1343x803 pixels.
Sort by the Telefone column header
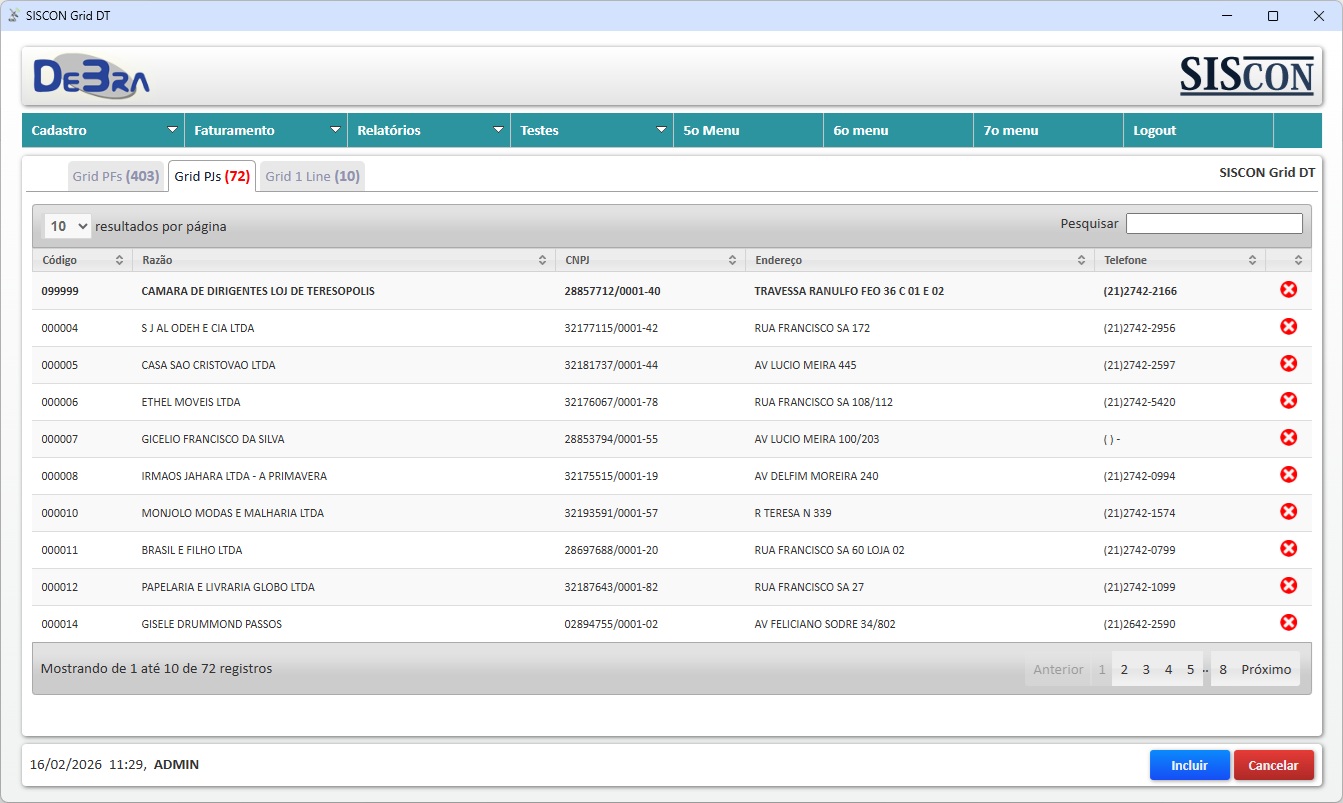(1178, 260)
